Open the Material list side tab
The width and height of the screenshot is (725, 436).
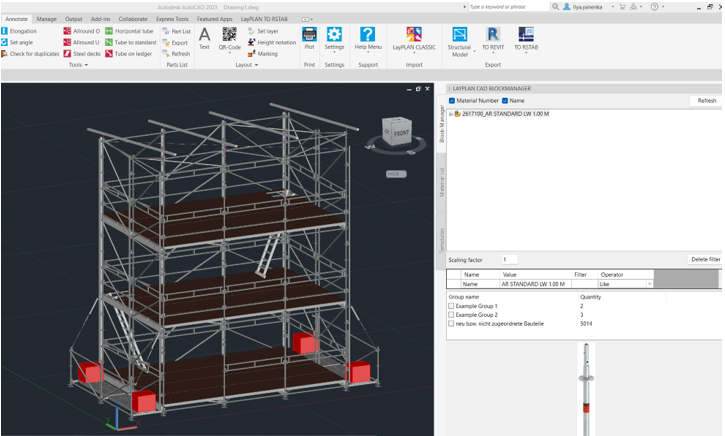pos(442,183)
